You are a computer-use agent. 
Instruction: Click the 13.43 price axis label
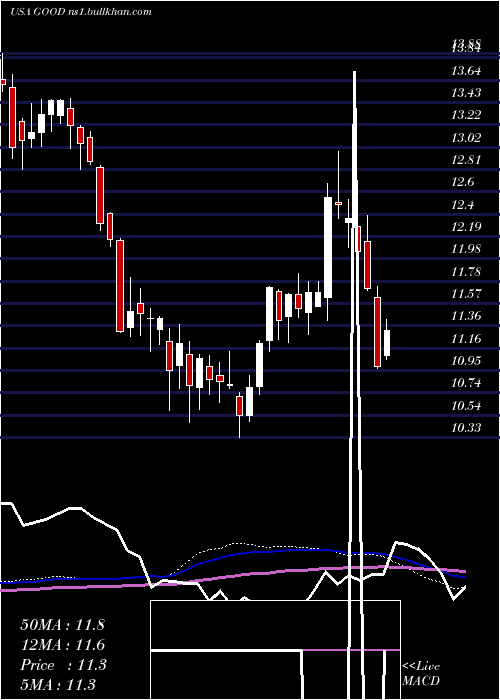466,93
